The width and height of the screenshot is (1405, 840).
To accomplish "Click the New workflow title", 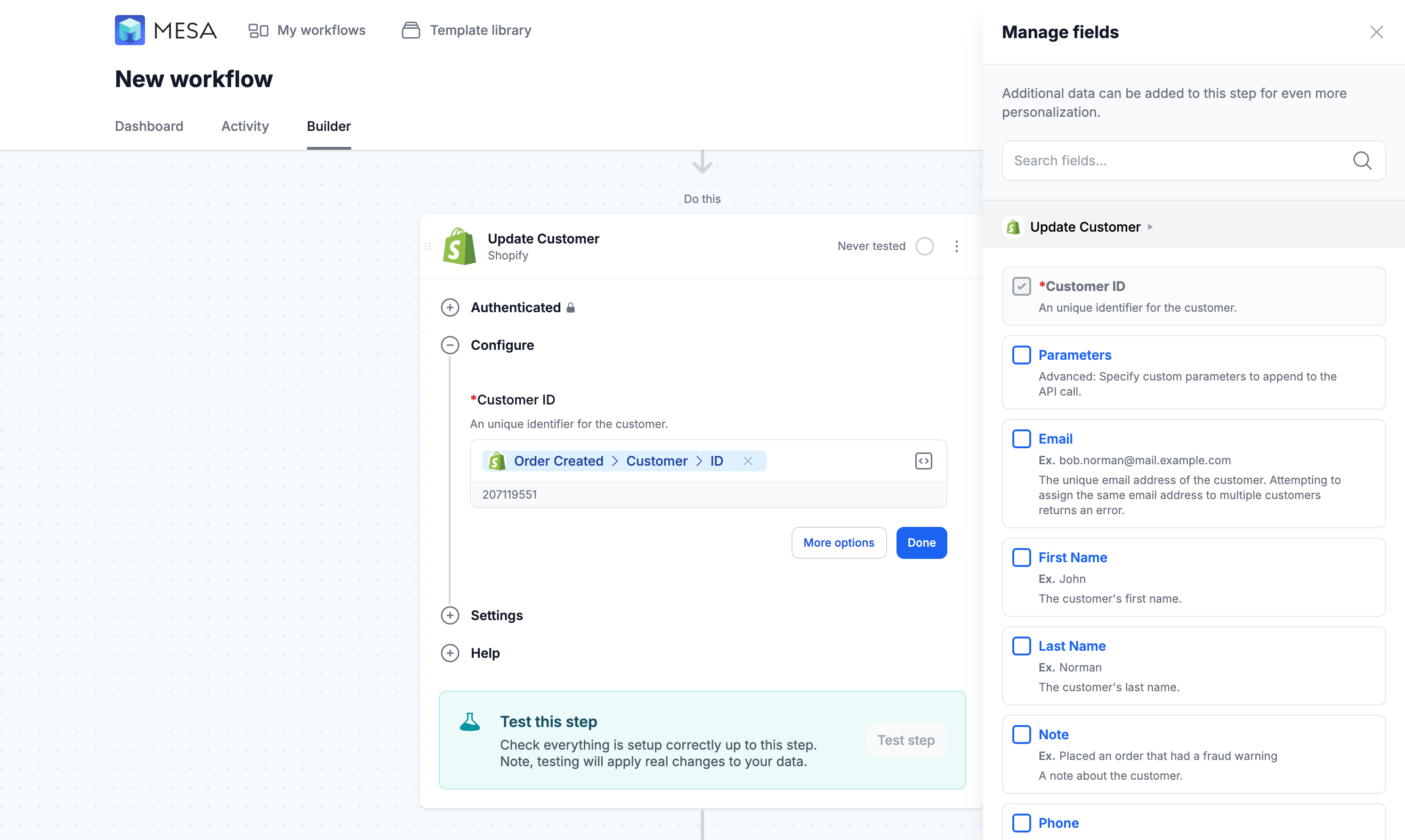I will (194, 79).
